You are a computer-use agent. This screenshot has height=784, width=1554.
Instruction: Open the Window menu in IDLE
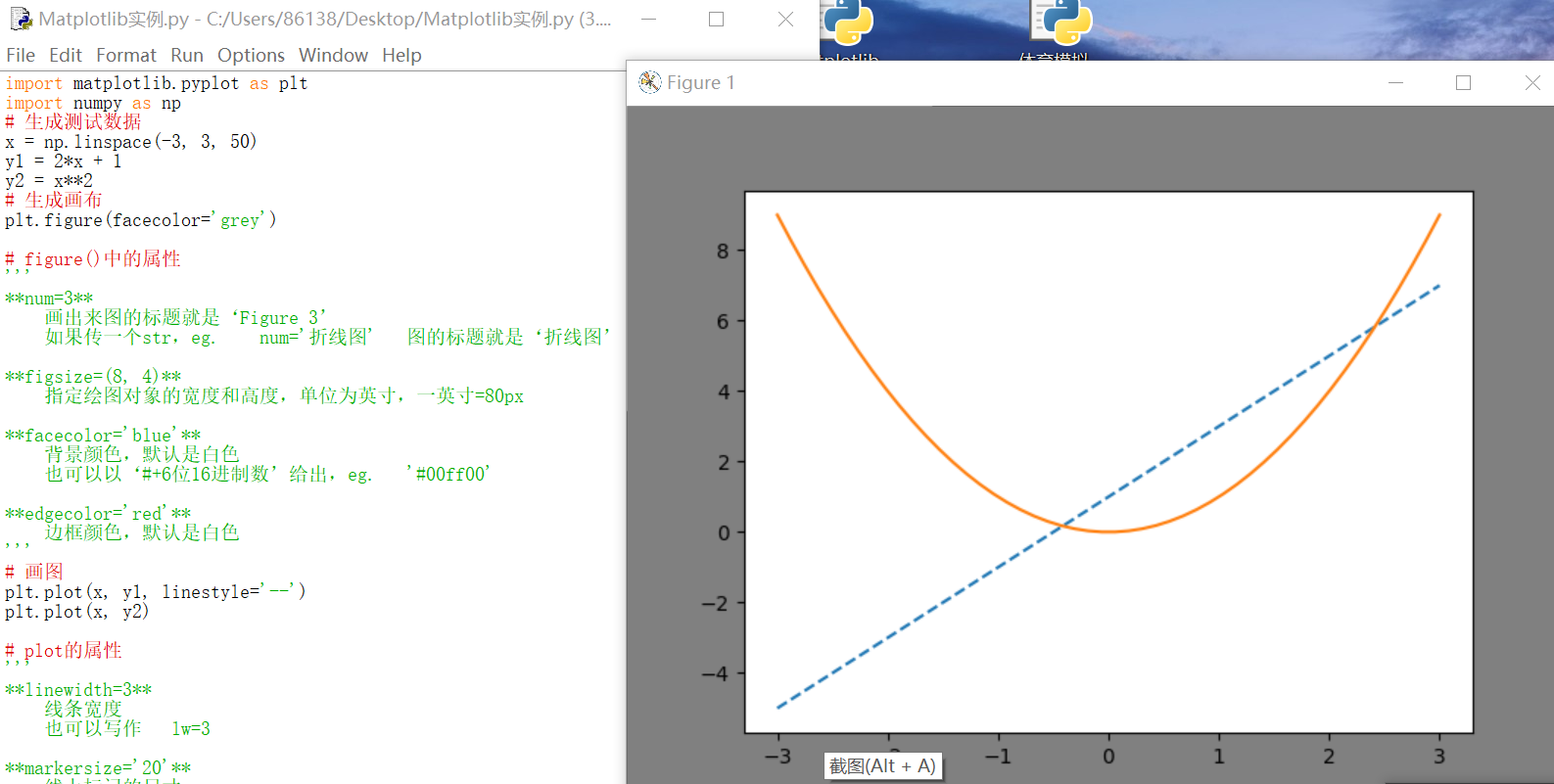tap(333, 56)
